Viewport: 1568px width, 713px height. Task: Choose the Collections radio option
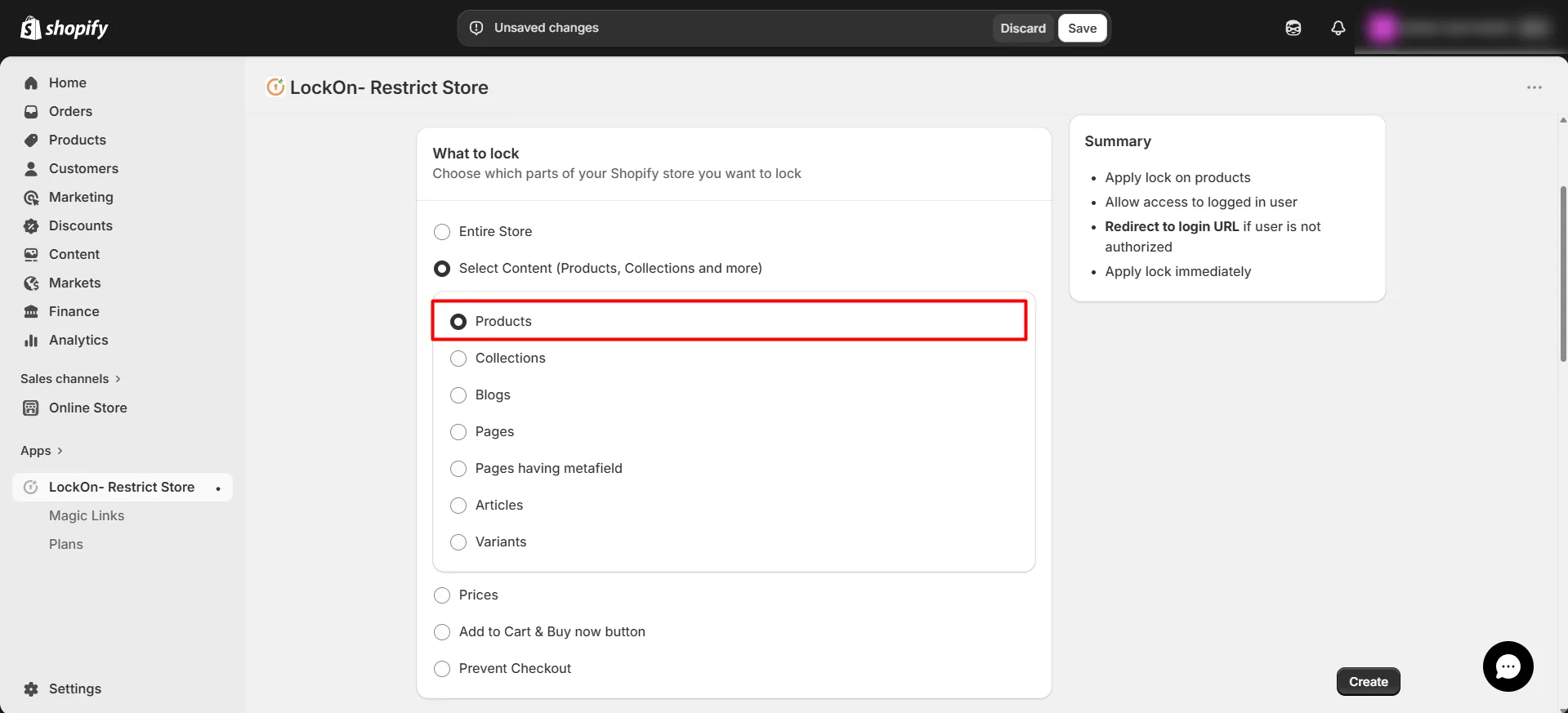click(x=458, y=359)
